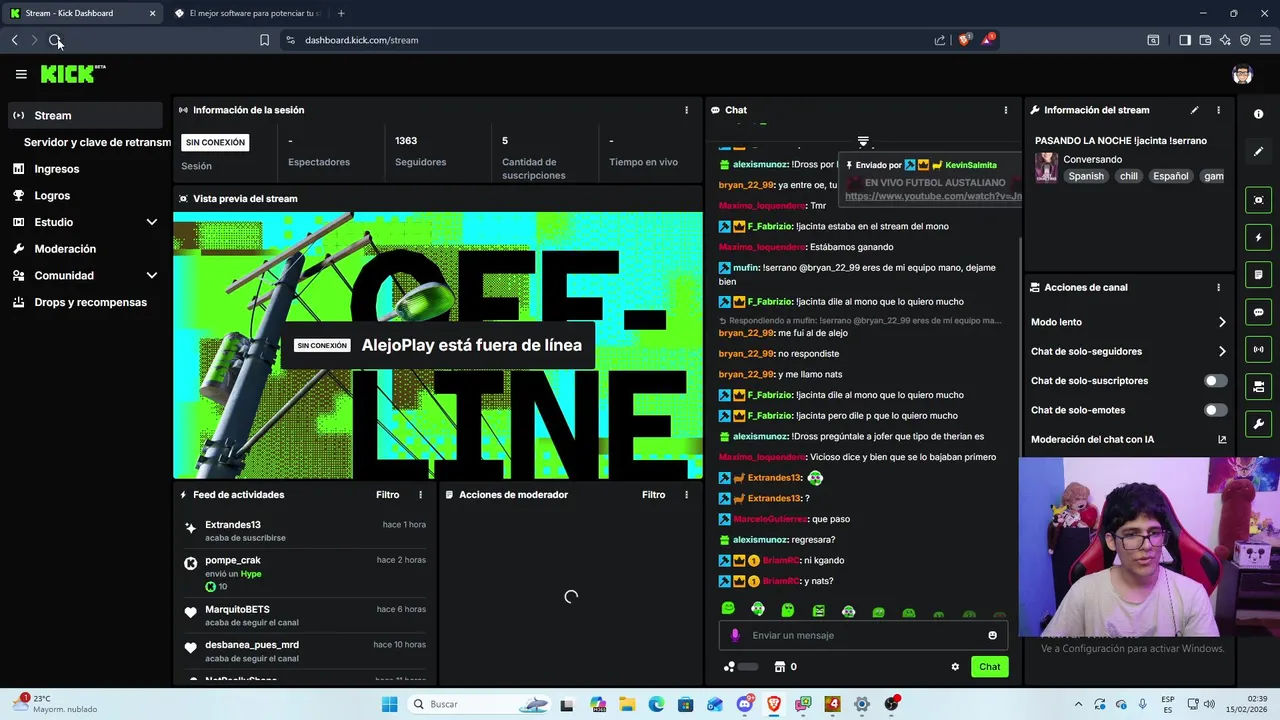1280x720 pixels.
Task: Enable Chat de solo-suscriptores toggle
Action: click(1215, 381)
